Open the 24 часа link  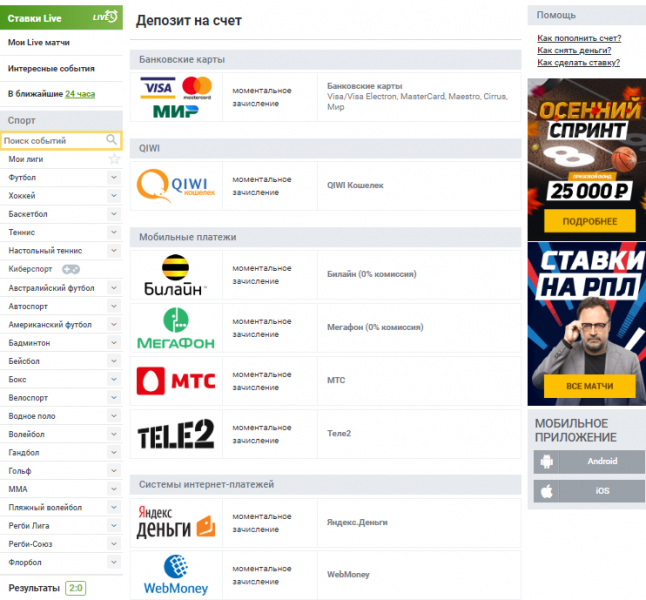(80, 94)
